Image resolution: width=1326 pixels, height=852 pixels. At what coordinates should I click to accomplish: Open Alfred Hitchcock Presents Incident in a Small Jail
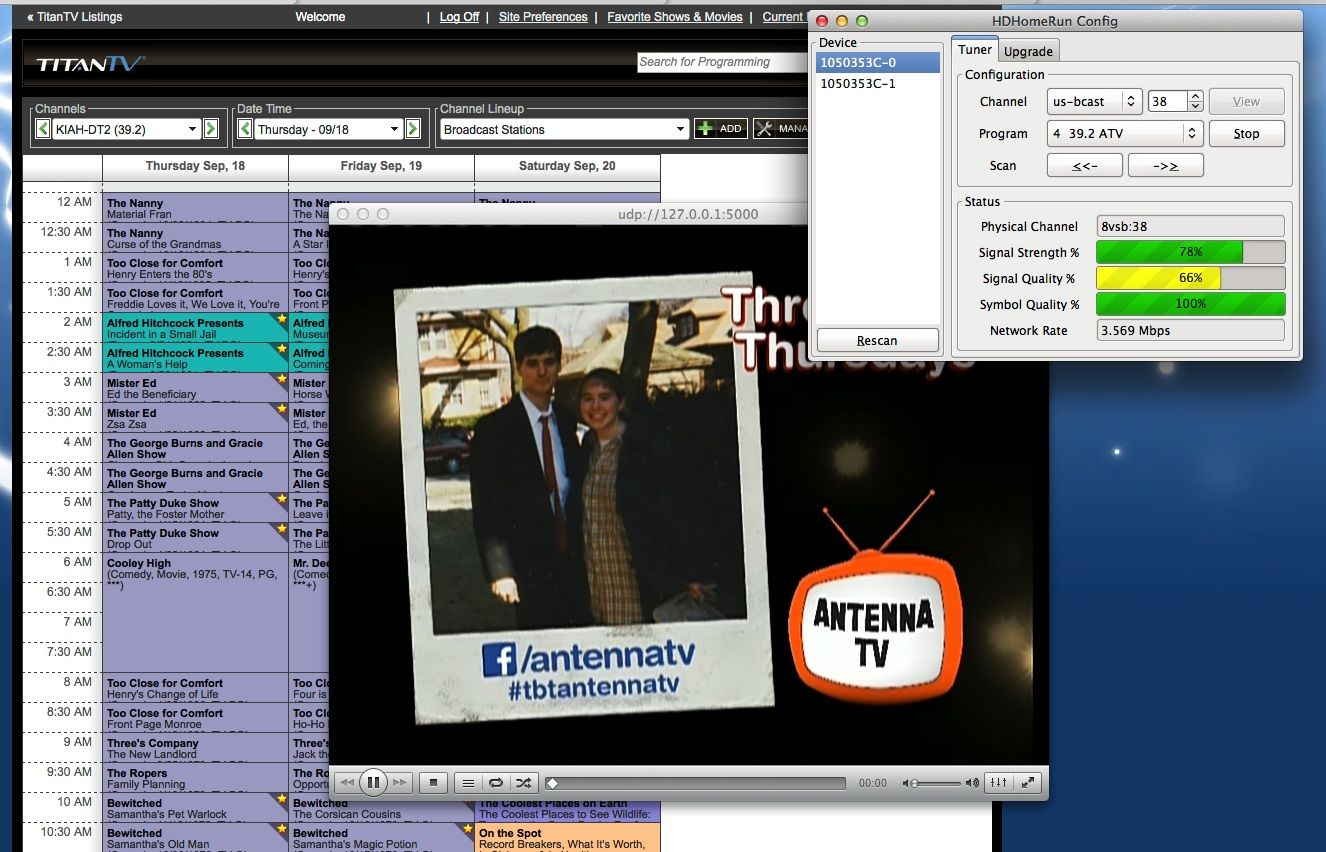(x=195, y=328)
